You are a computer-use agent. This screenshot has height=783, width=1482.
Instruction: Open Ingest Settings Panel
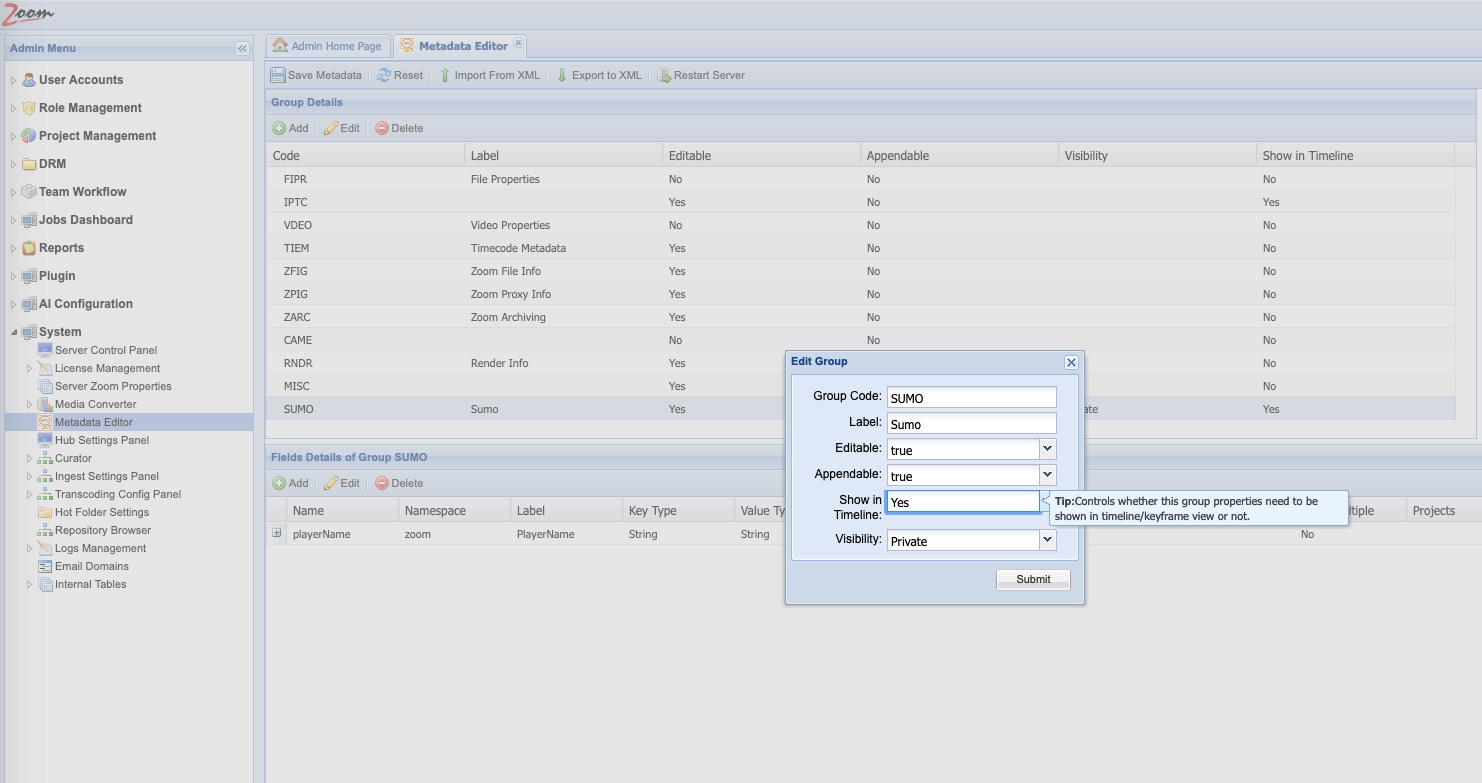coord(106,476)
